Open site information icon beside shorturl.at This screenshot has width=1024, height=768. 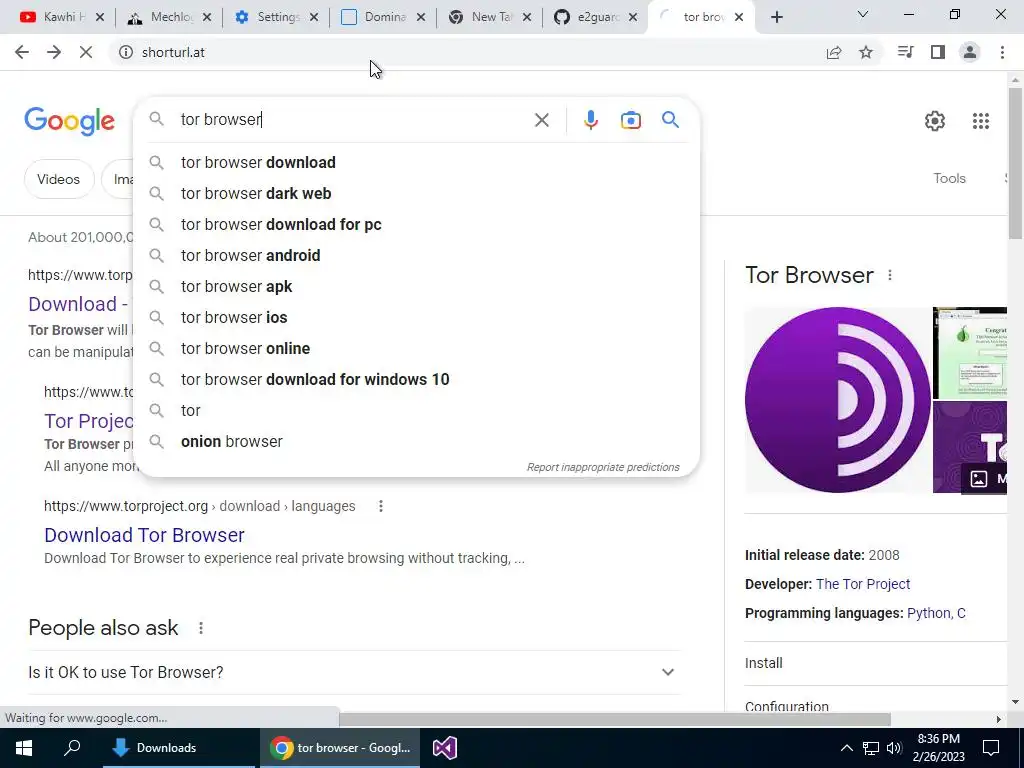(126, 52)
